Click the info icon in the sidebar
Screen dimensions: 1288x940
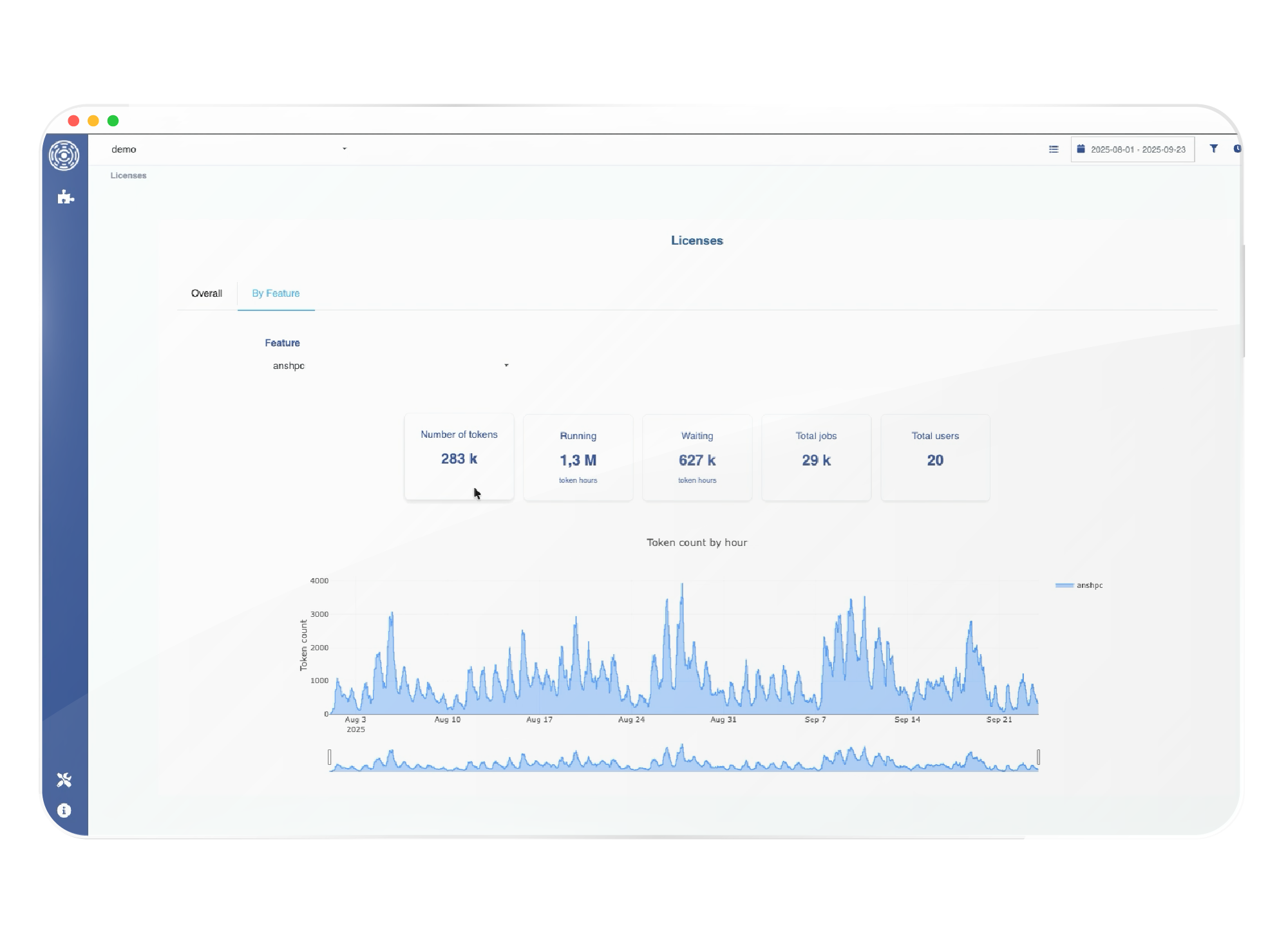click(x=64, y=811)
